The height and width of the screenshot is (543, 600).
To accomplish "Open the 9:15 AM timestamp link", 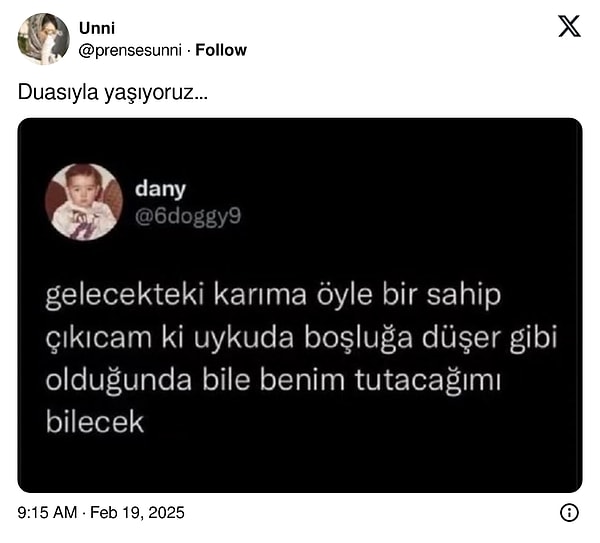I will click(x=47, y=512).
